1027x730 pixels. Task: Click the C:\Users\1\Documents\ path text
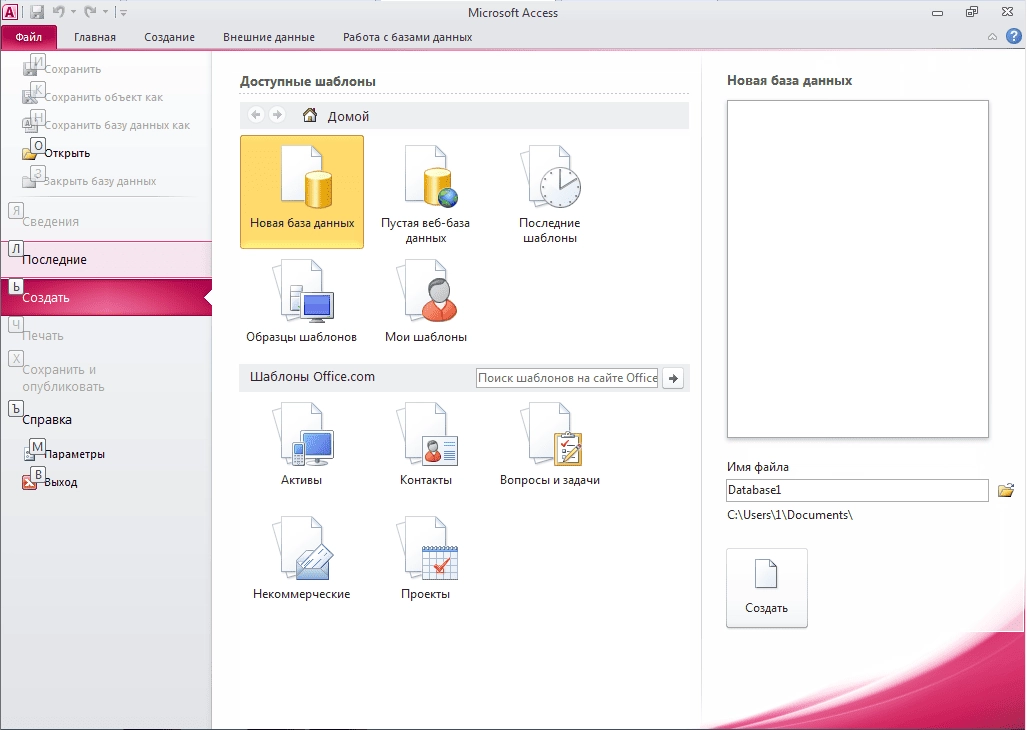click(790, 515)
